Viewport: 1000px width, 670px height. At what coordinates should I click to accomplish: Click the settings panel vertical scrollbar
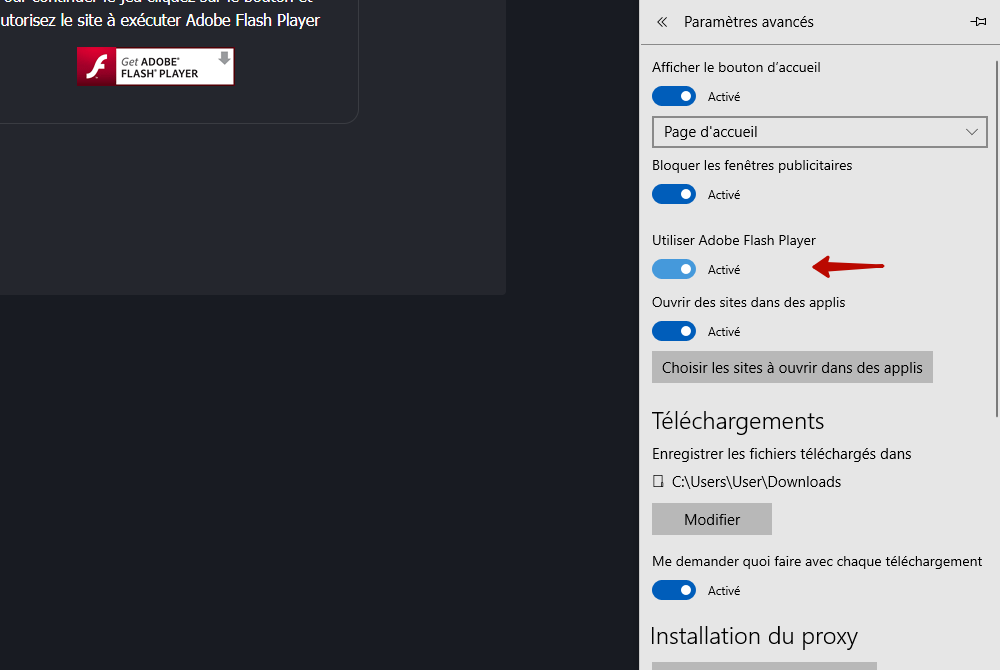pos(995,230)
